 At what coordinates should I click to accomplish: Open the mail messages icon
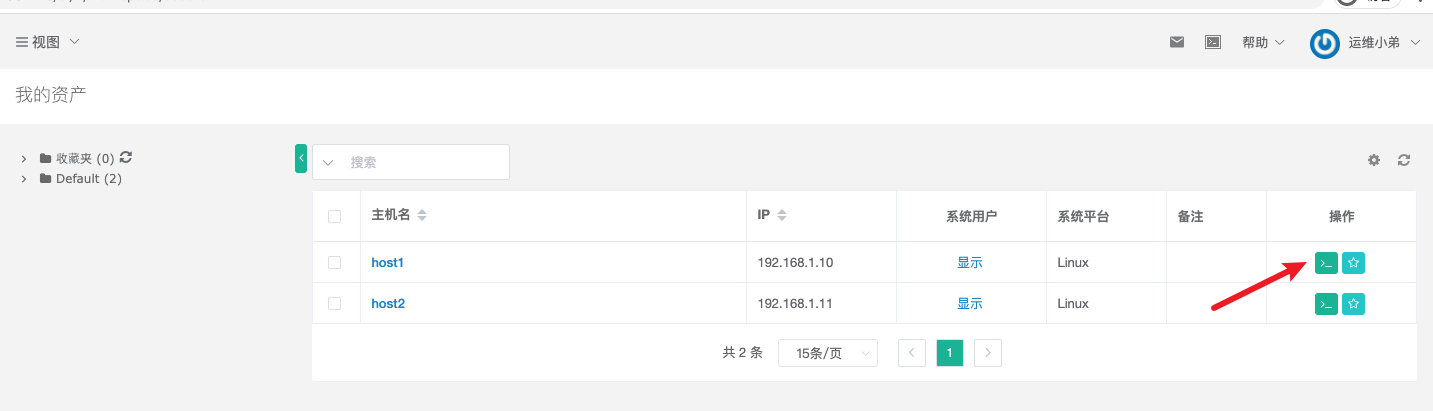pyautogui.click(x=1177, y=42)
